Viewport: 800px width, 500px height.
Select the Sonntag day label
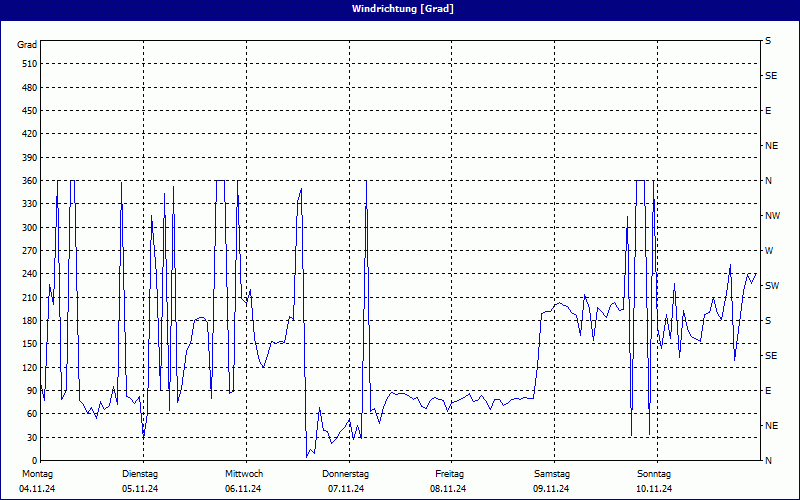point(654,473)
